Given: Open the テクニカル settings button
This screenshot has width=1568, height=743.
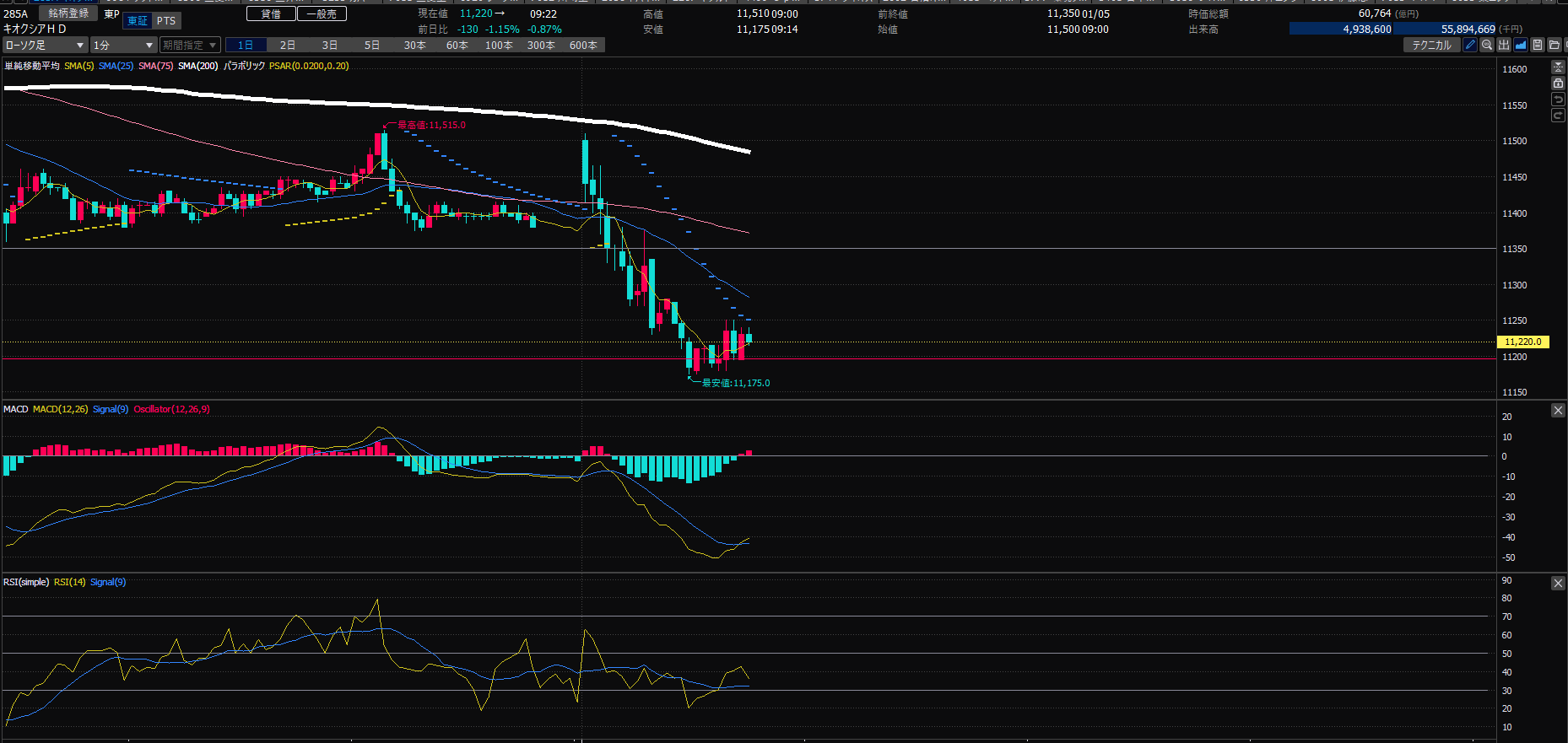Looking at the screenshot, I should (x=1432, y=46).
